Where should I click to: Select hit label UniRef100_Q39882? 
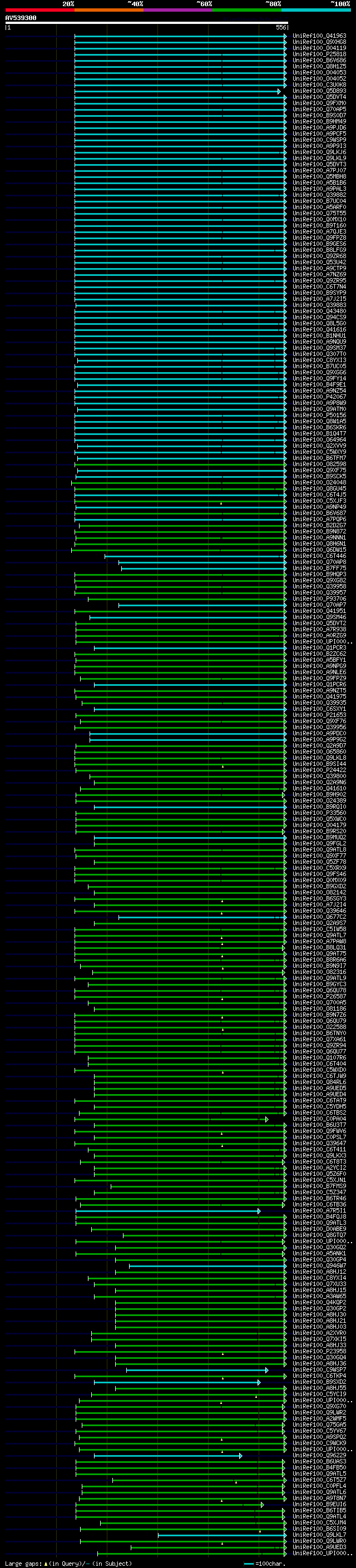click(x=319, y=195)
